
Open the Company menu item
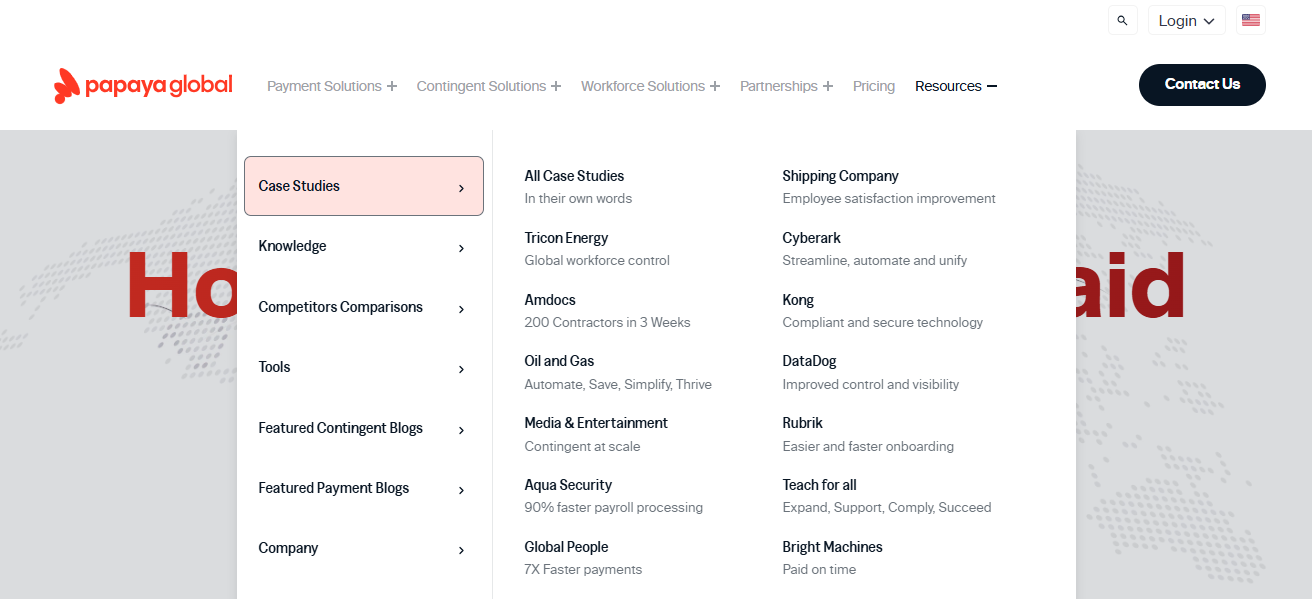point(288,548)
